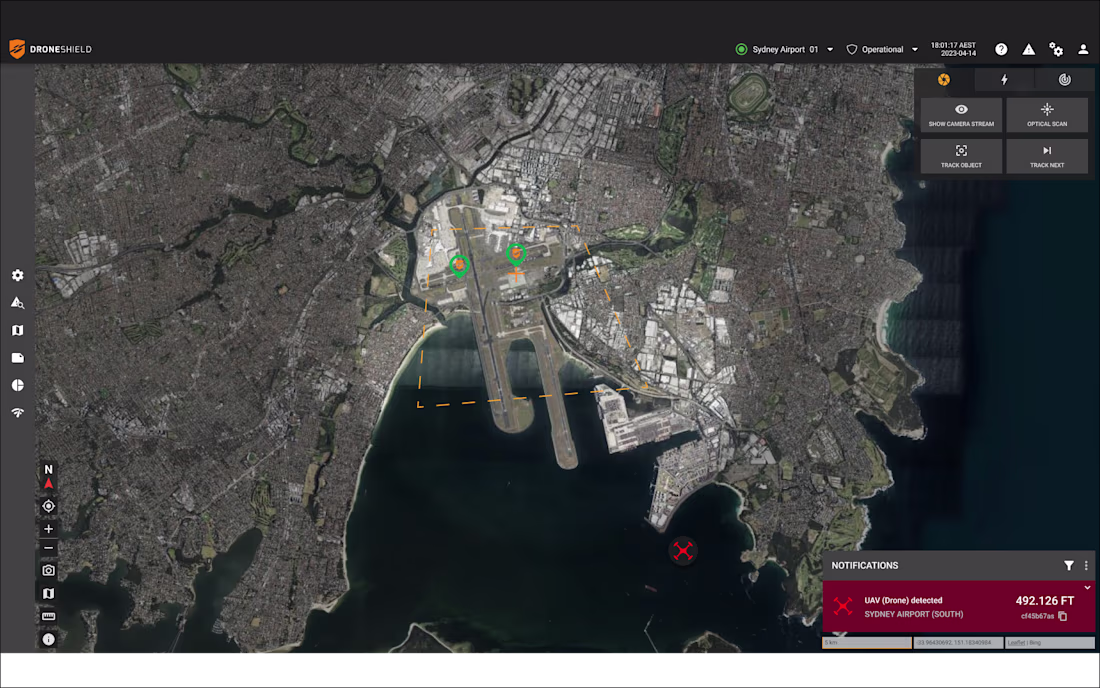
Task: Click the map coordinates readout
Action: point(958,642)
